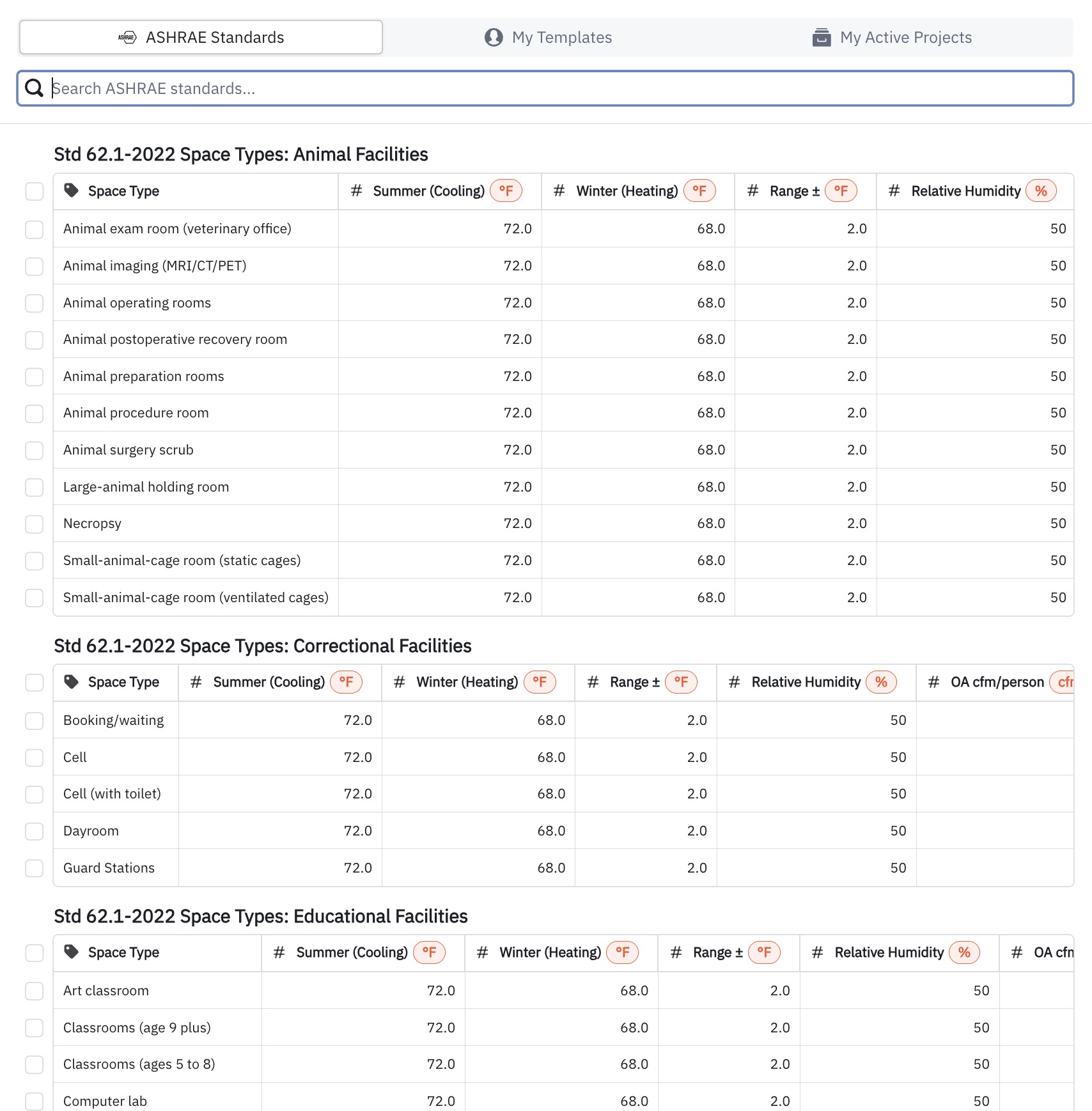
Task: Click "Small-animal-cage room (ventilated cages)" cell
Action: 196,598
